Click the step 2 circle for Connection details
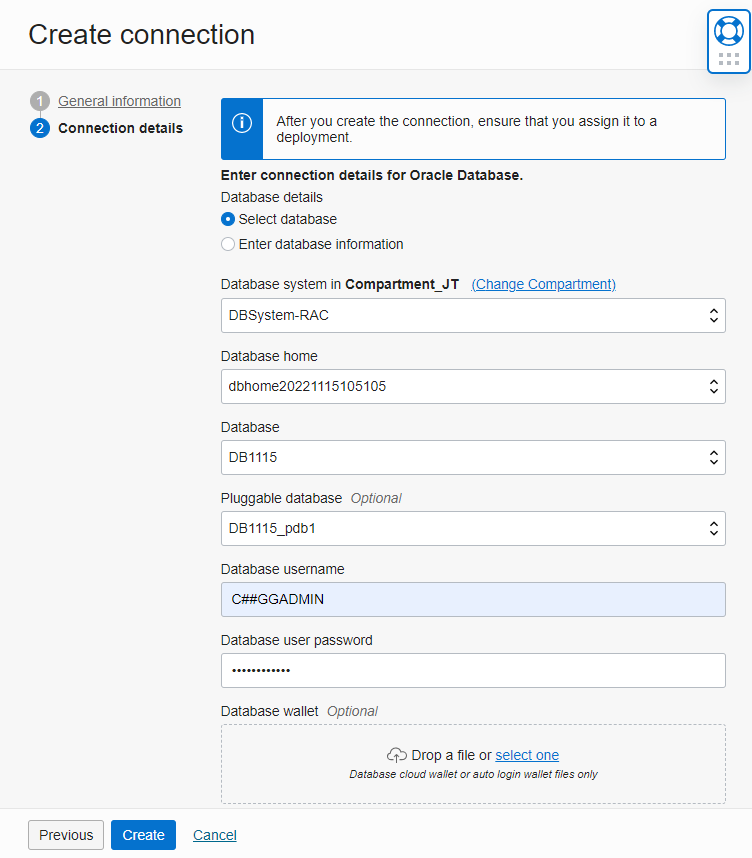Screen dimensions: 752x858 (x=40, y=128)
